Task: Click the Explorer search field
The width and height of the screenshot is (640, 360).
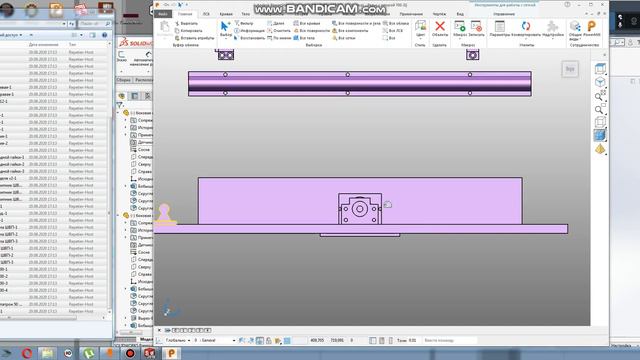Action: click(x=94, y=24)
